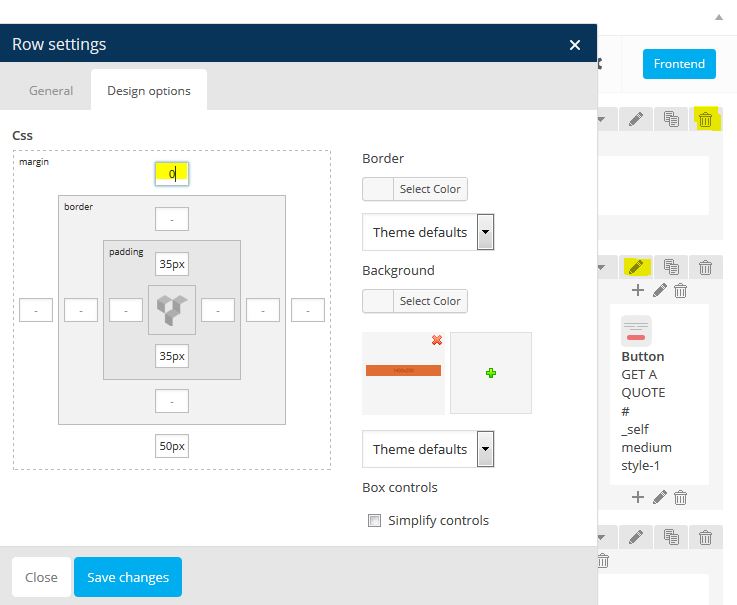Viewport: 737px width, 605px height.
Task: Click the Save changes button
Action: click(x=128, y=577)
